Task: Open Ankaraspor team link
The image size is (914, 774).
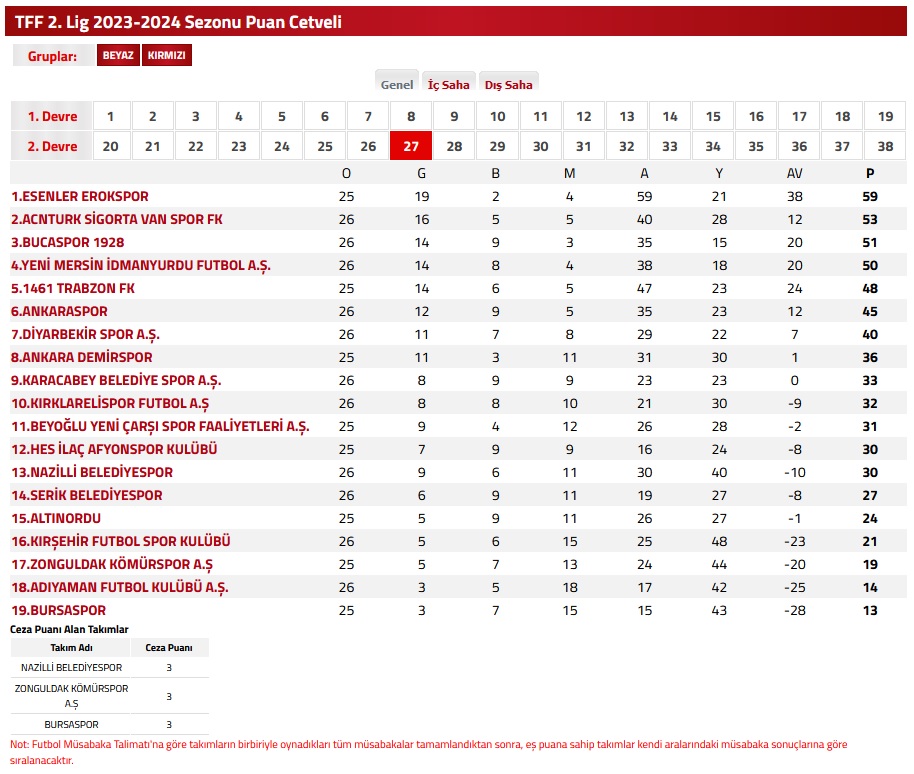Action: coord(59,312)
